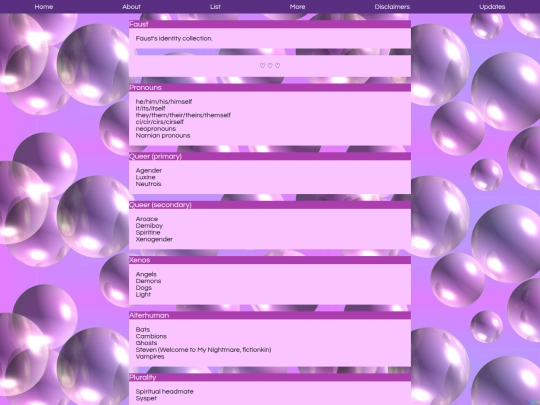Select the Cambions entry
Image resolution: width=540 pixels, height=405 pixels.
pyautogui.click(x=151, y=336)
